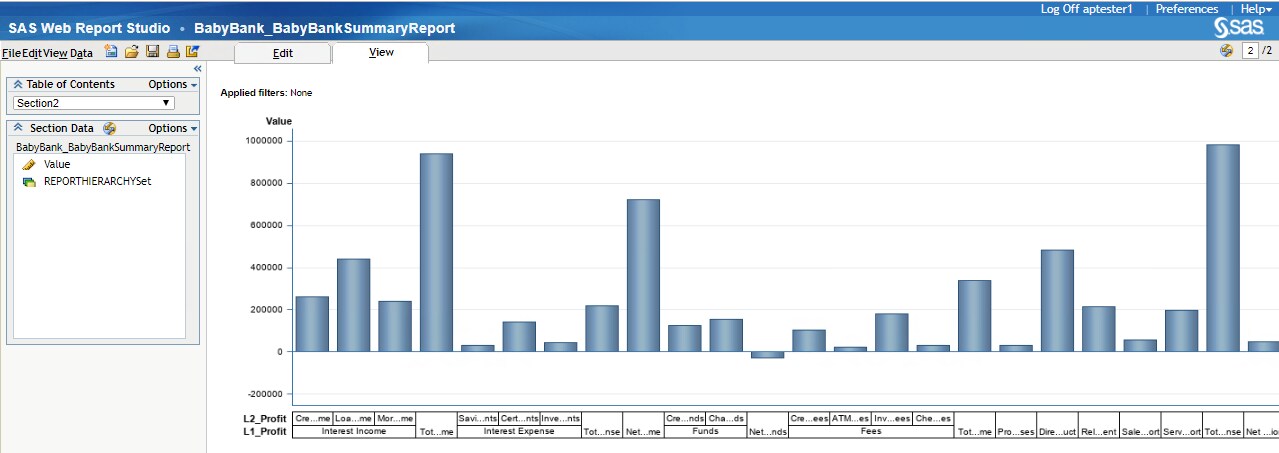Click the Export report icon
The width and height of the screenshot is (1279, 453).
click(192, 52)
